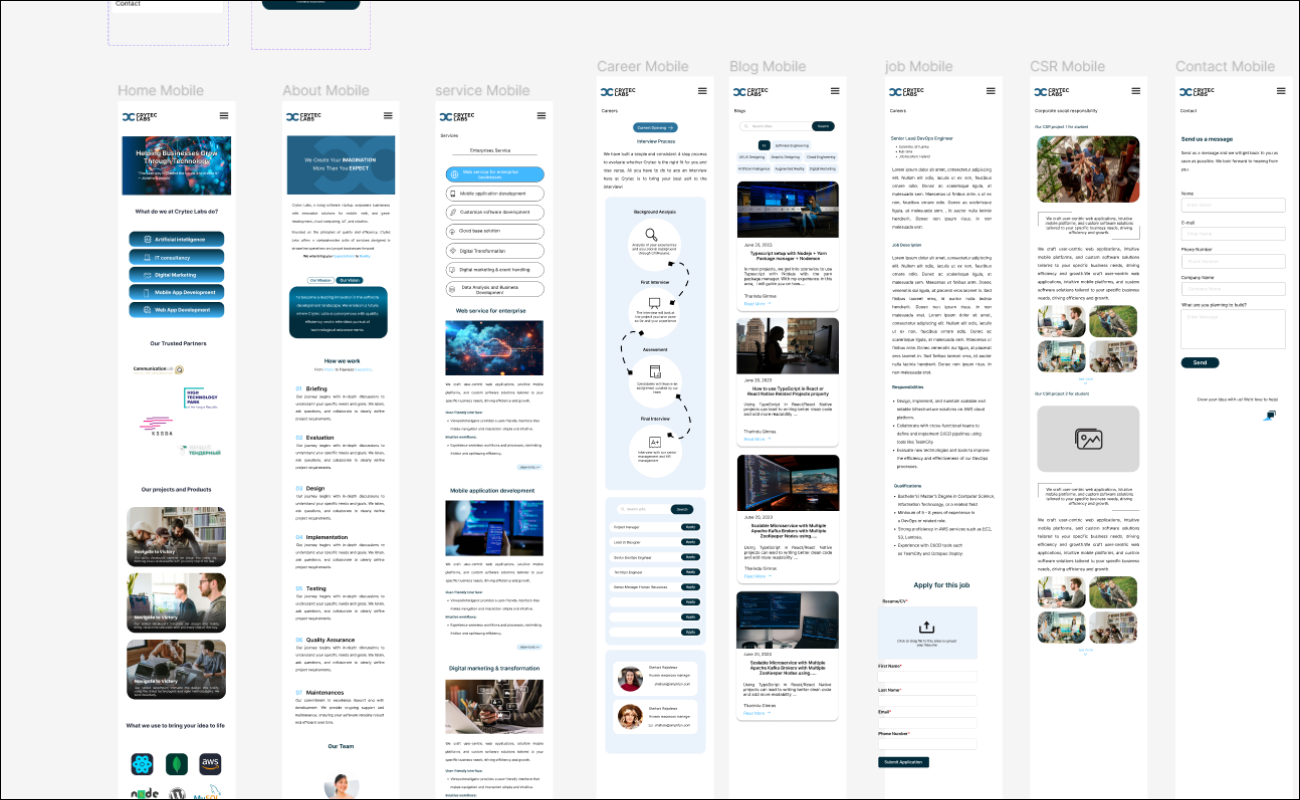Image resolution: width=1300 pixels, height=800 pixels.
Task: Click the blog search input field
Action: [775, 126]
